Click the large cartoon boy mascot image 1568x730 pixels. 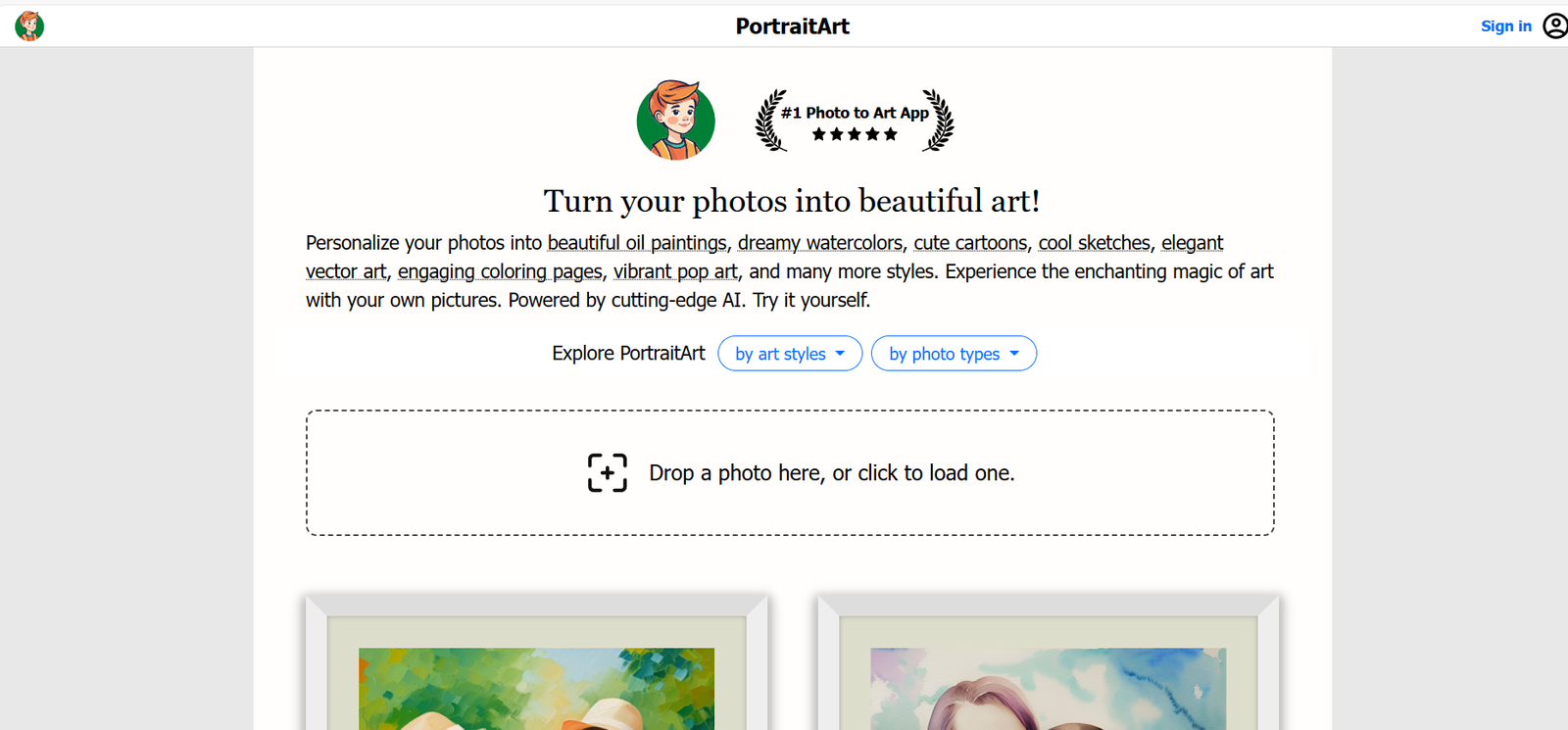[675, 121]
